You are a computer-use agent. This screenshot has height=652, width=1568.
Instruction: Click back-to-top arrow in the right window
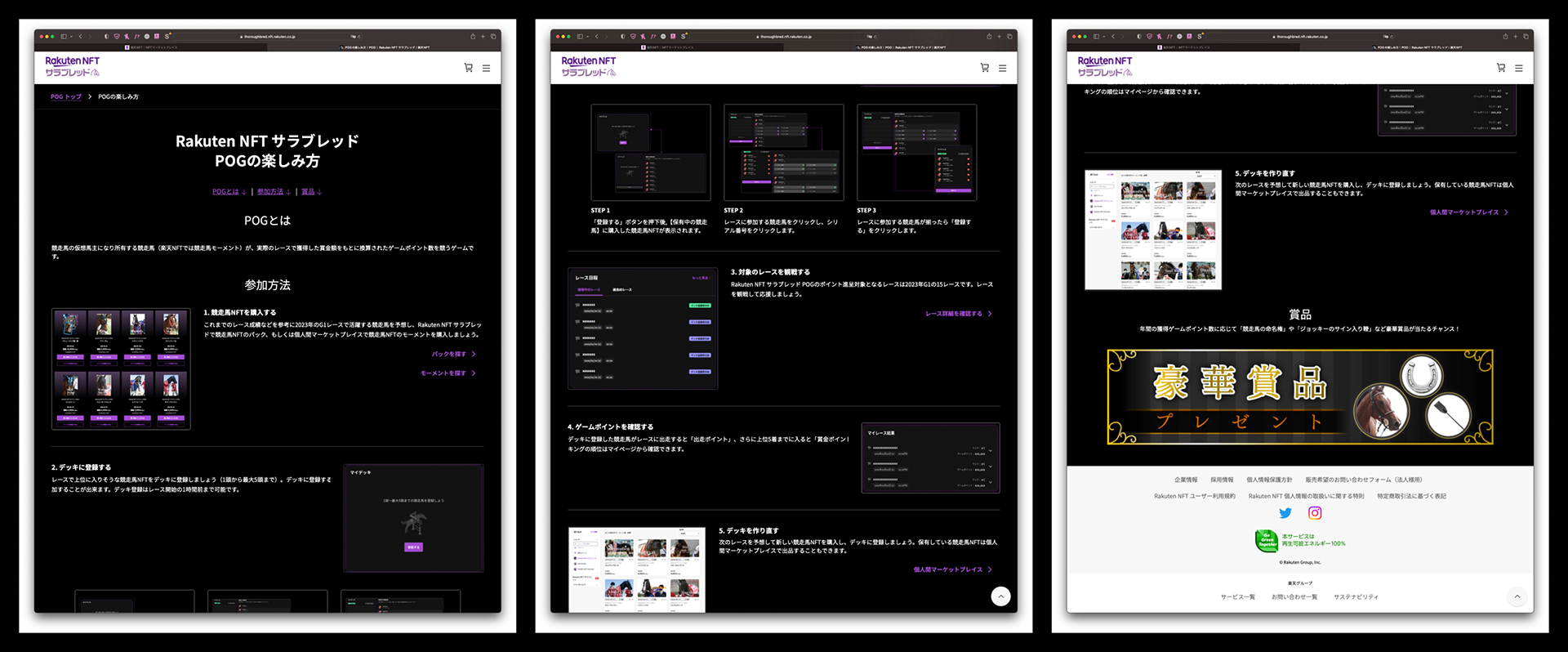click(x=1517, y=596)
